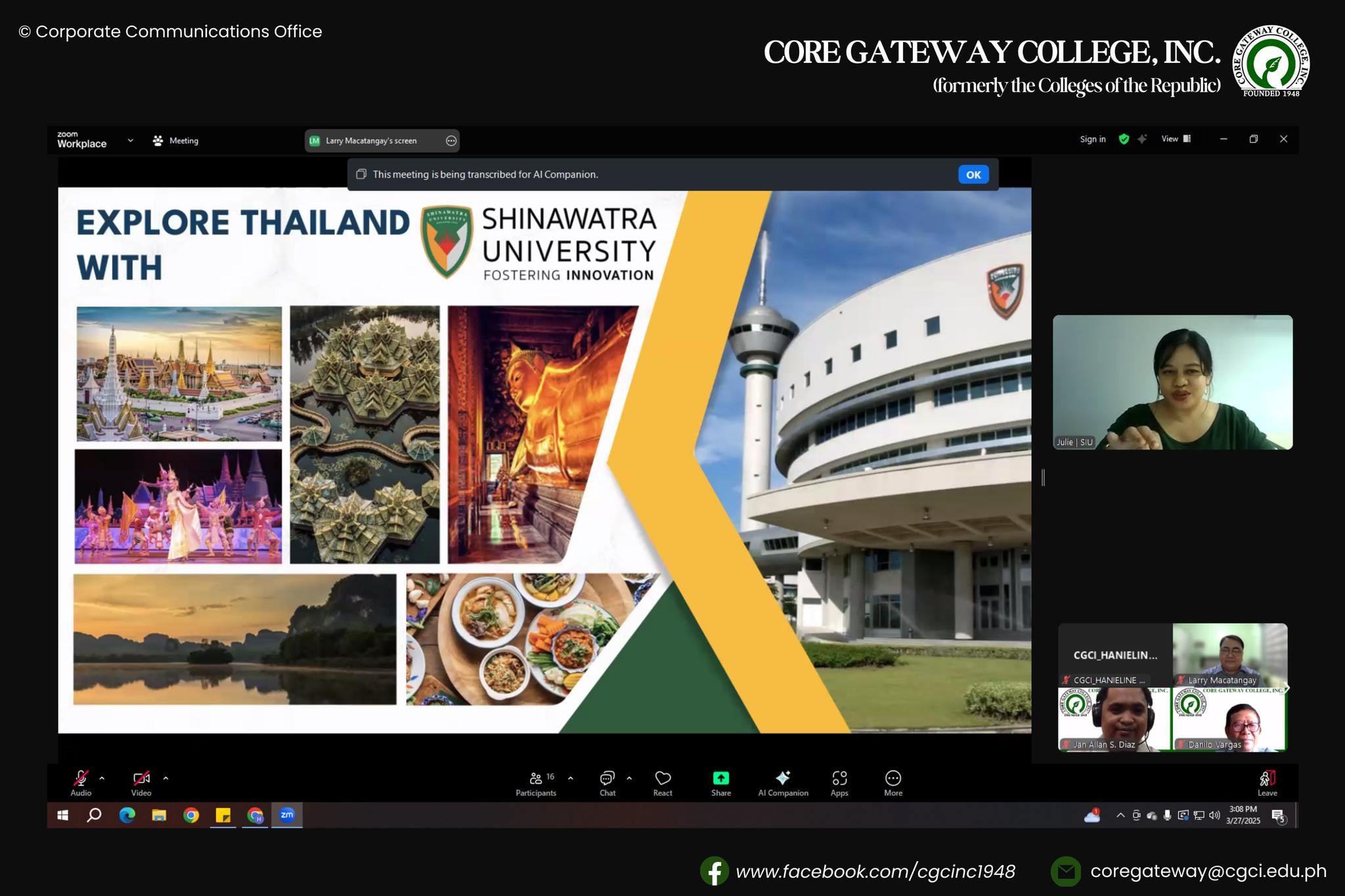Screen dimensions: 1345x896
Task: Click the Sign in link
Action: coord(1092,139)
